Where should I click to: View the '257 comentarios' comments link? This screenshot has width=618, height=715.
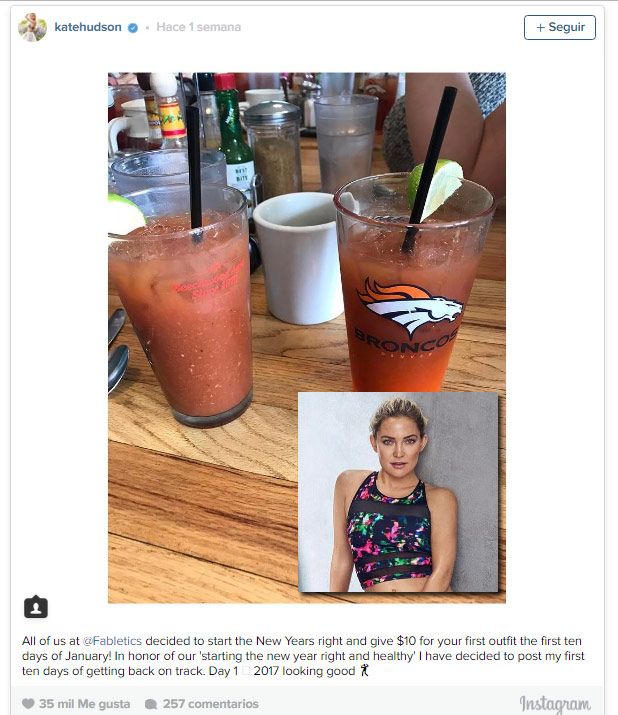[x=211, y=704]
